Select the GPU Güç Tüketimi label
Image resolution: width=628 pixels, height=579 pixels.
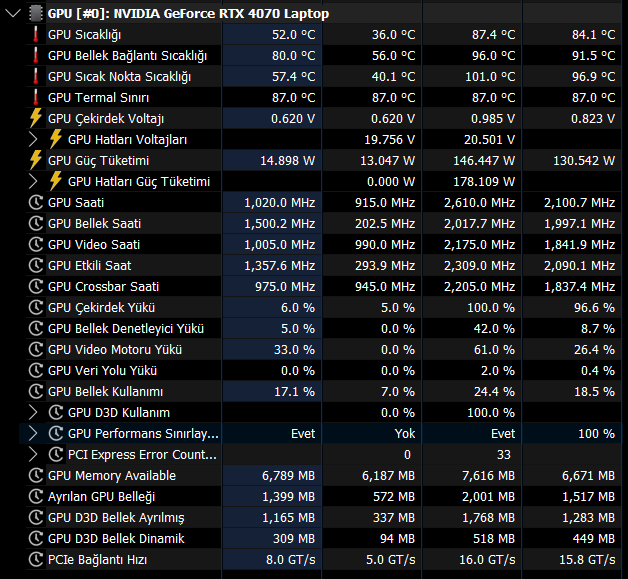coord(99,161)
